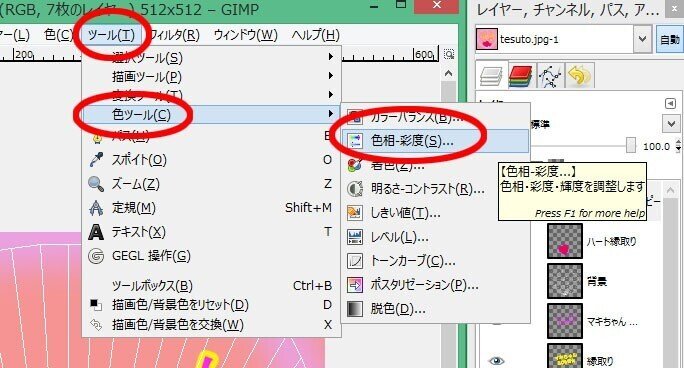The height and width of the screenshot is (368, 684).
Task: Click the layers list scrollbar up arrow
Action: [670, 191]
